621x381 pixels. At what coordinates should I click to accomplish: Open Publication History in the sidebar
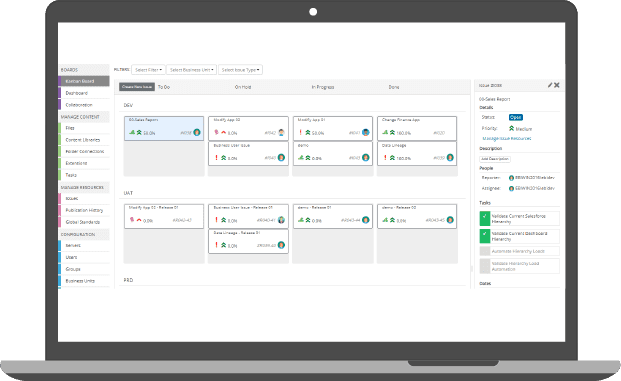[x=84, y=210]
